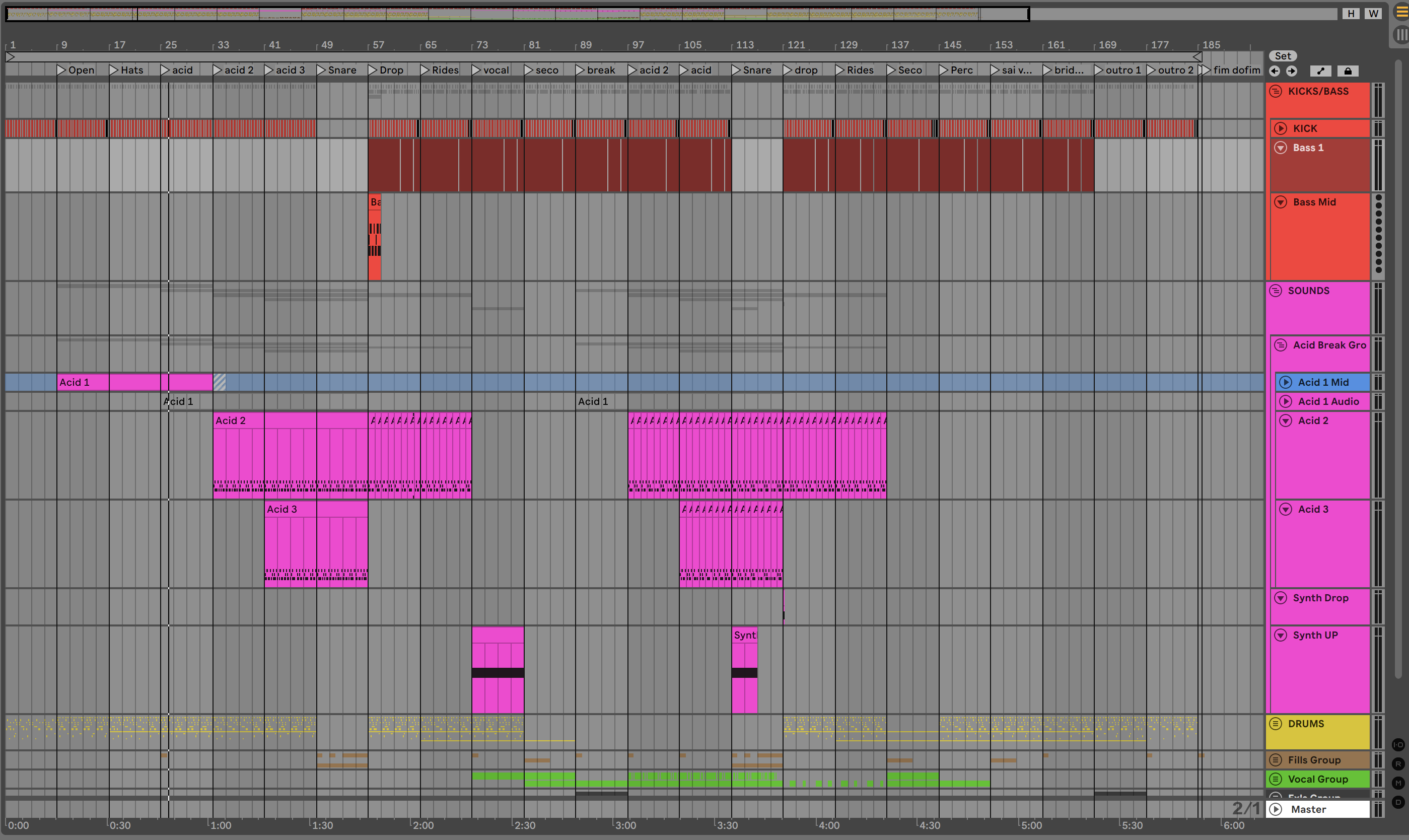Click the H optimize height button
Screen dimensions: 1409x840
pyautogui.click(x=1351, y=14)
